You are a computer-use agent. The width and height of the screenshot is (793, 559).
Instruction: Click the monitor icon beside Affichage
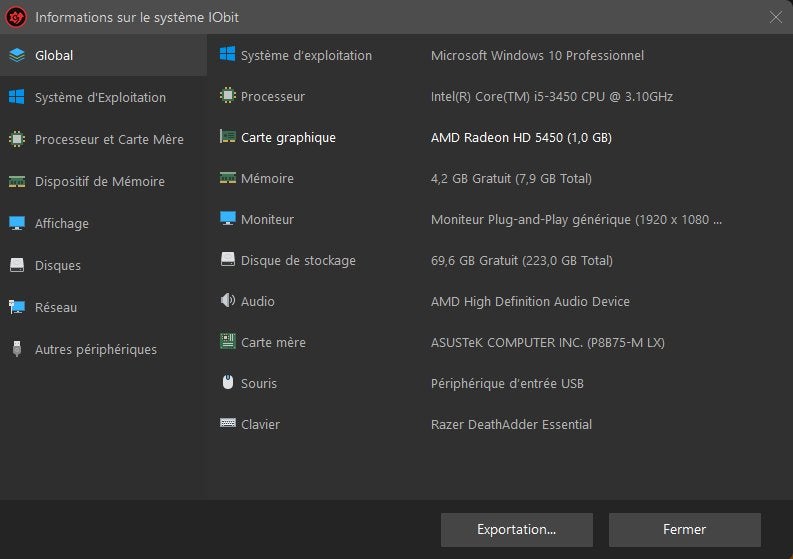pos(17,223)
